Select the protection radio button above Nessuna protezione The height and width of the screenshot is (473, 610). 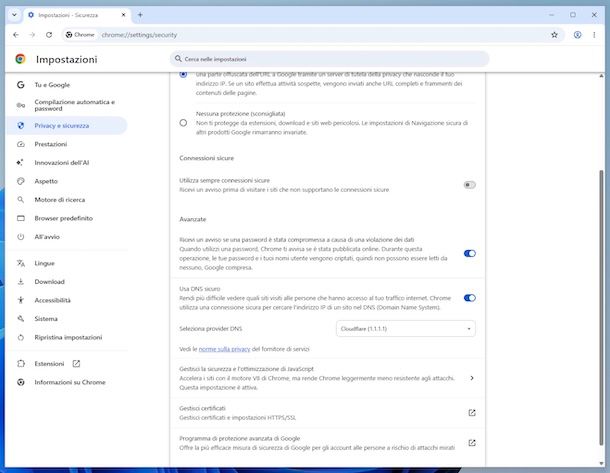(183, 74)
